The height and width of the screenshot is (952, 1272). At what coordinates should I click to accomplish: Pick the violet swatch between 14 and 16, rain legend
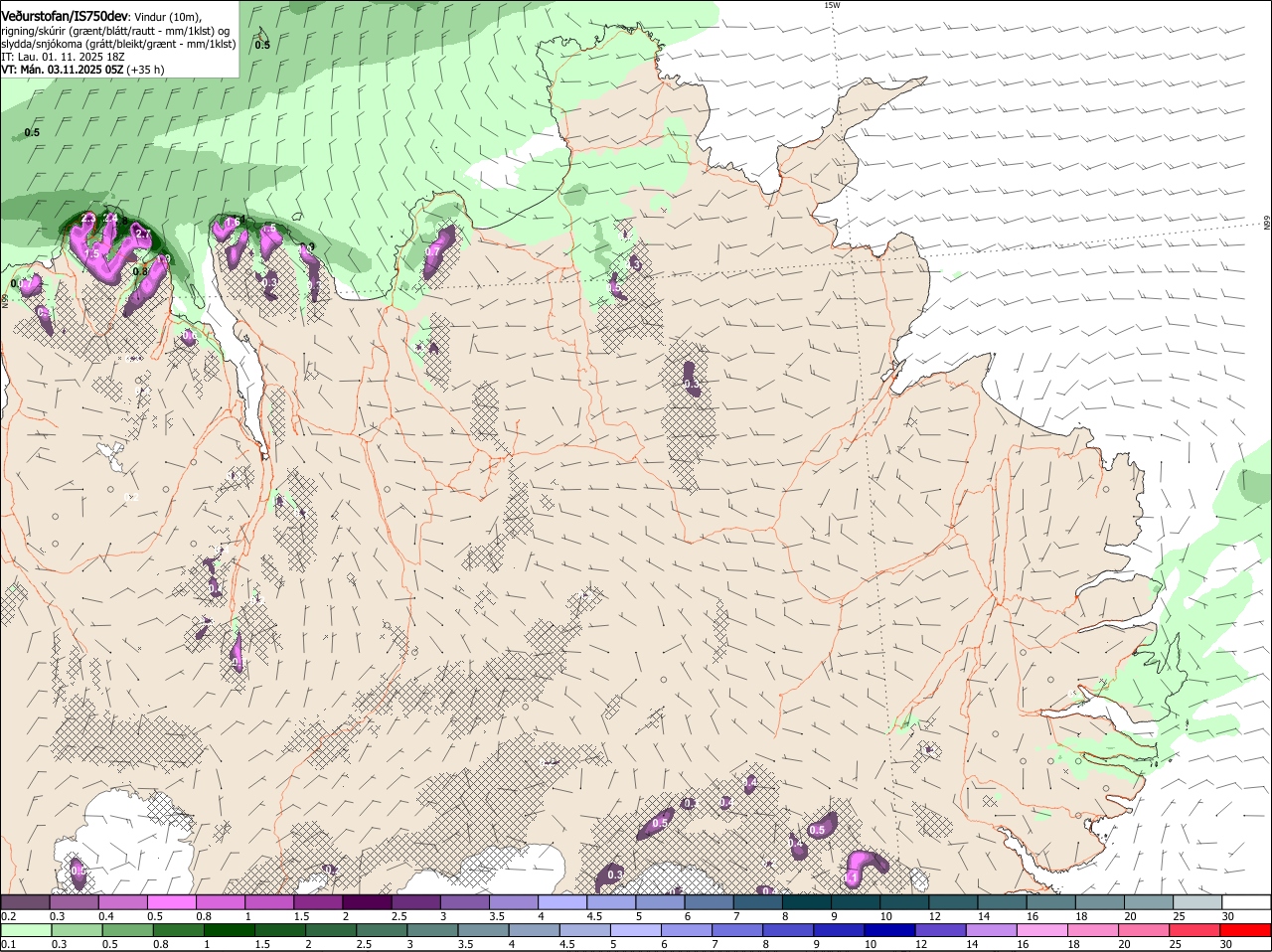pos(993,931)
